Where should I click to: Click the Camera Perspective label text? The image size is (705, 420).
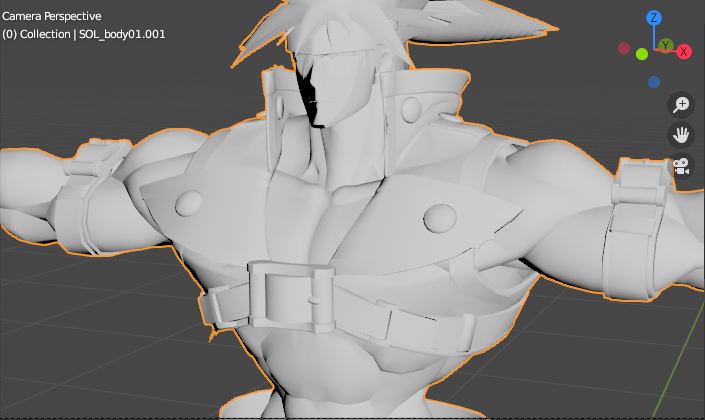click(52, 16)
